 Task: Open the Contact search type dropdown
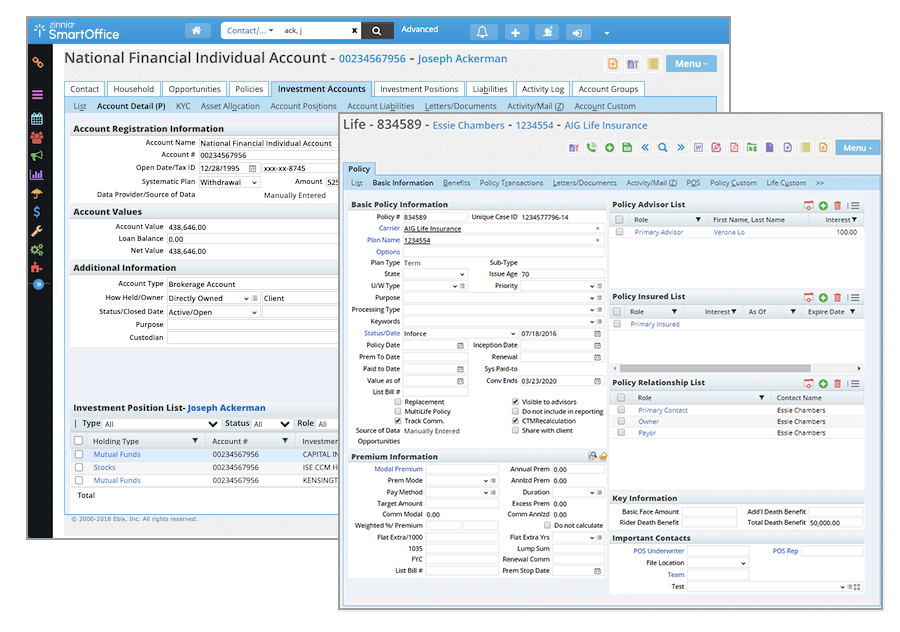(250, 31)
